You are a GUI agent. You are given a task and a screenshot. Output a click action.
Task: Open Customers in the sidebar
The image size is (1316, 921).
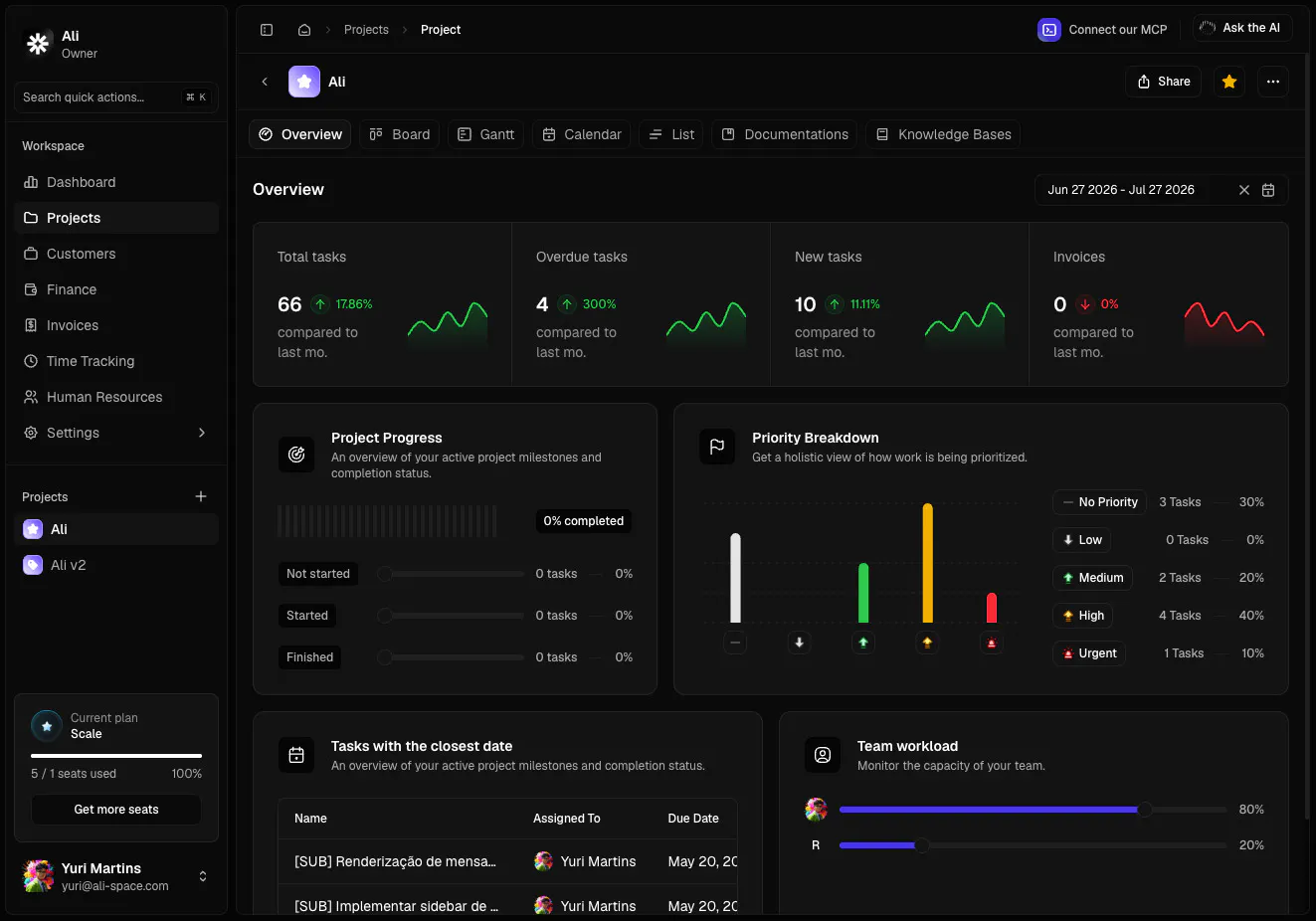click(x=116, y=254)
